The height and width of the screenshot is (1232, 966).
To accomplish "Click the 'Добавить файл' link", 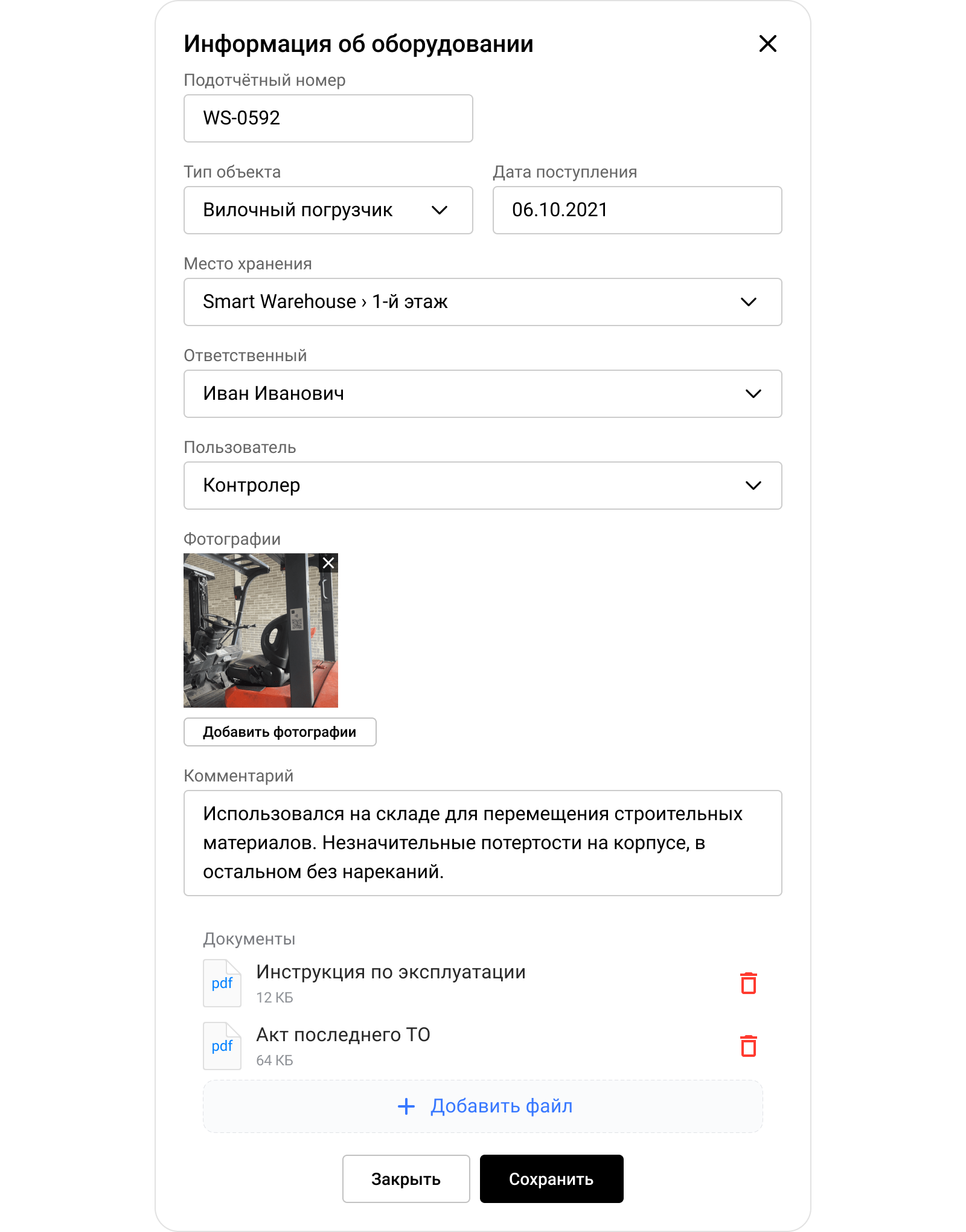I will 501,1106.
